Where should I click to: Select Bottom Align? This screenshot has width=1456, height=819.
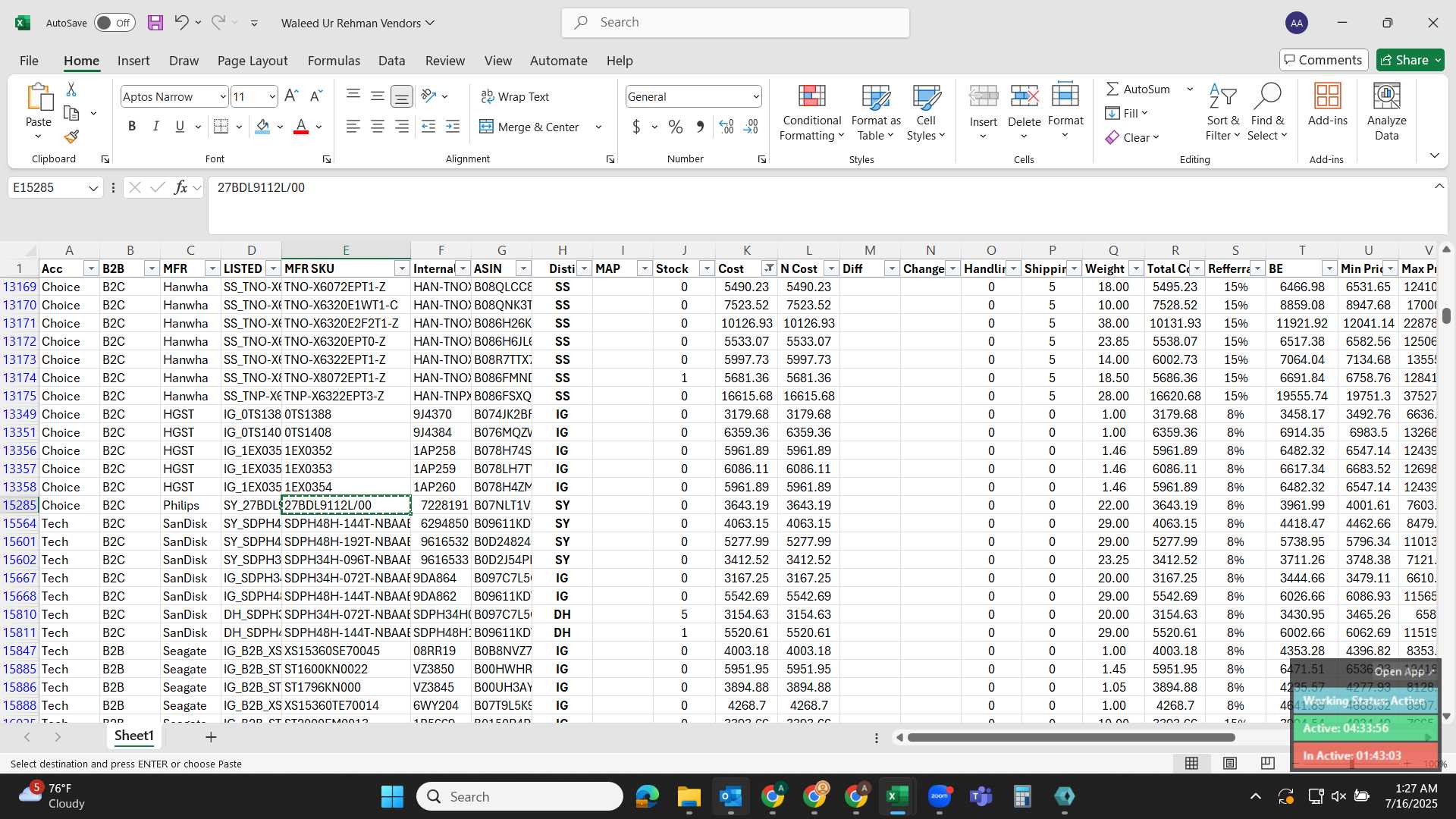pyautogui.click(x=402, y=96)
